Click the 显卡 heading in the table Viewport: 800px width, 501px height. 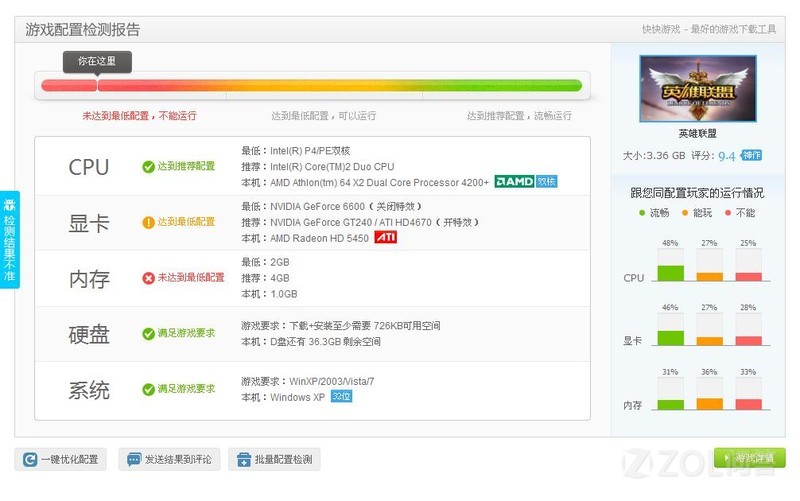[x=89, y=223]
